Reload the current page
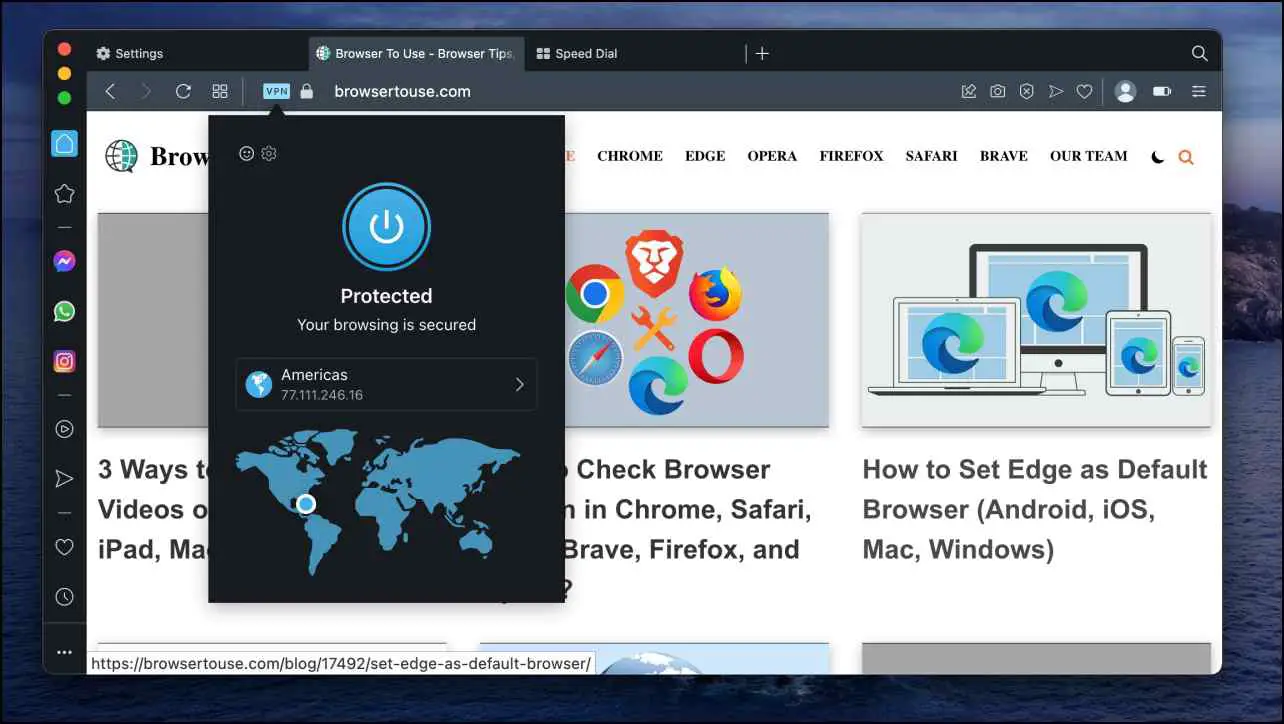 pos(183,91)
